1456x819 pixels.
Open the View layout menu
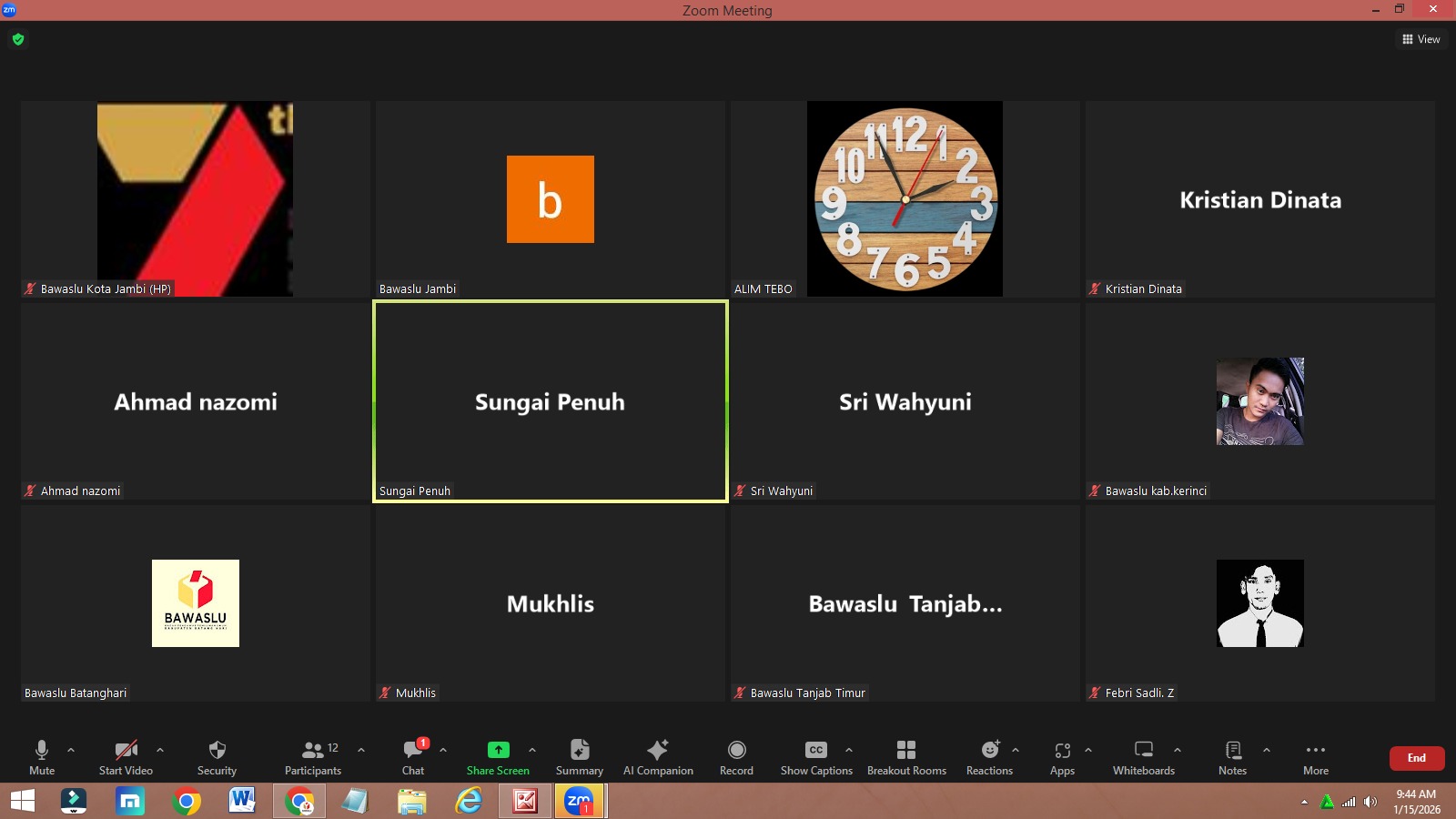[x=1421, y=39]
